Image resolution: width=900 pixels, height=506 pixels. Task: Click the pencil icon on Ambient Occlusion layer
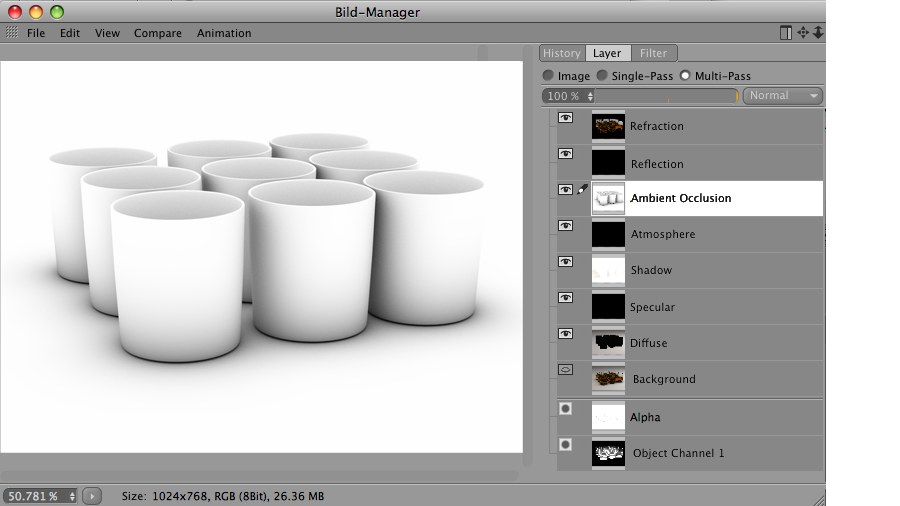(582, 190)
